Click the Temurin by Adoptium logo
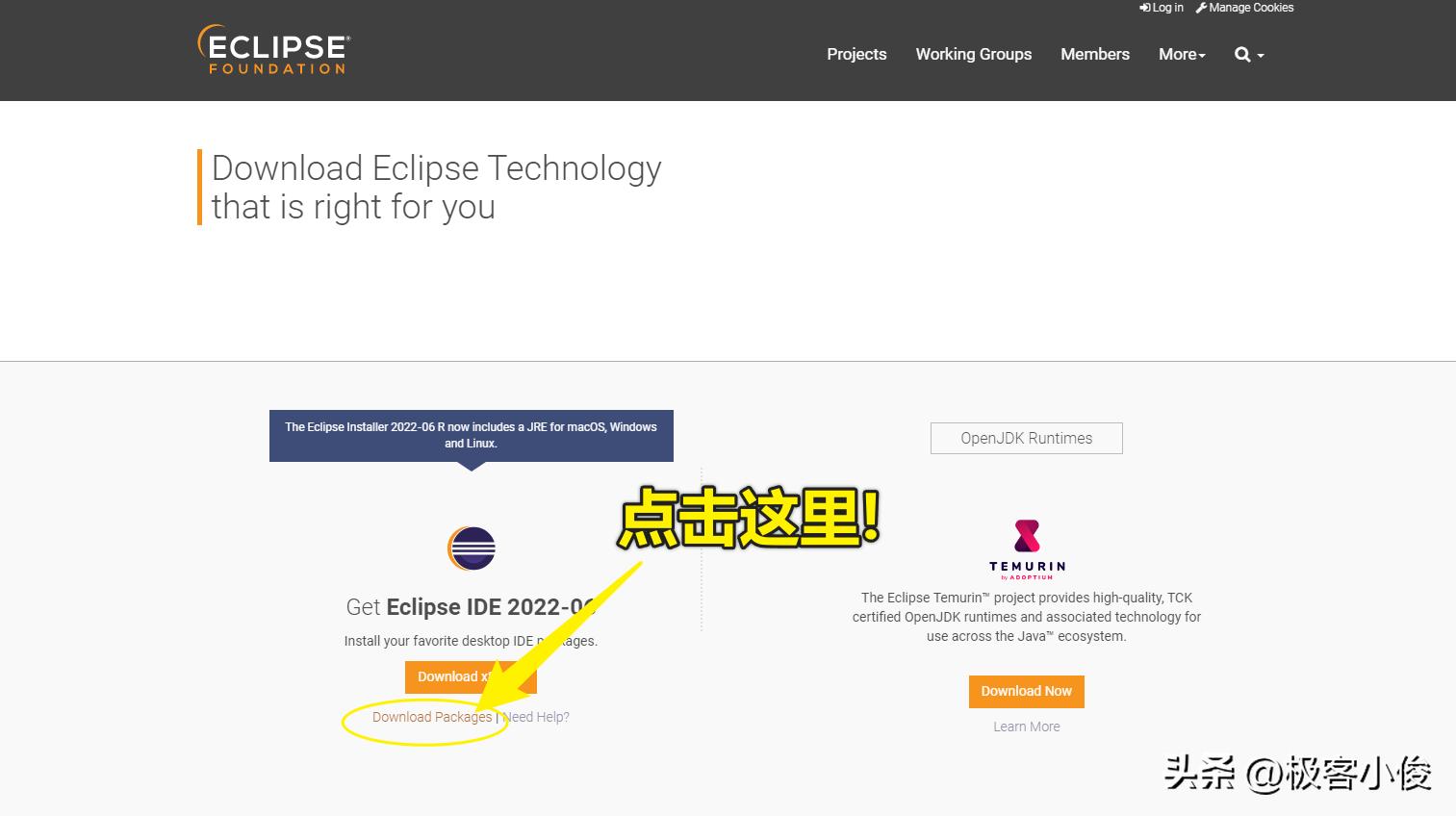 [x=1026, y=548]
